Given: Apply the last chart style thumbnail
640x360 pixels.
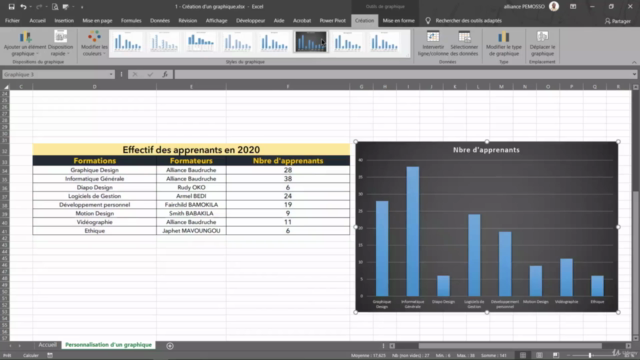Looking at the screenshot, I should [x=384, y=42].
